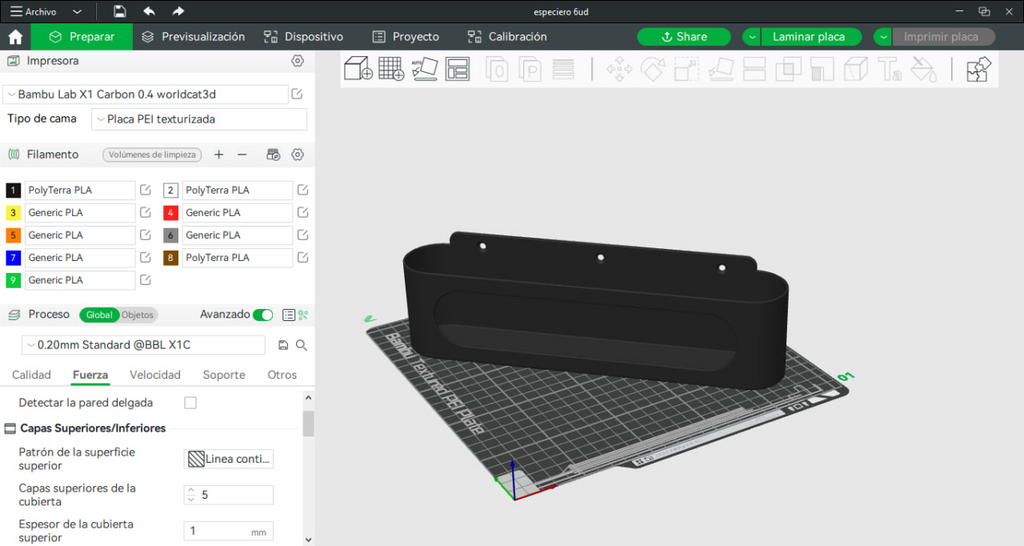Select the Seam Painting tool
Image resolution: width=1024 pixels, height=546 pixels.
(856, 69)
